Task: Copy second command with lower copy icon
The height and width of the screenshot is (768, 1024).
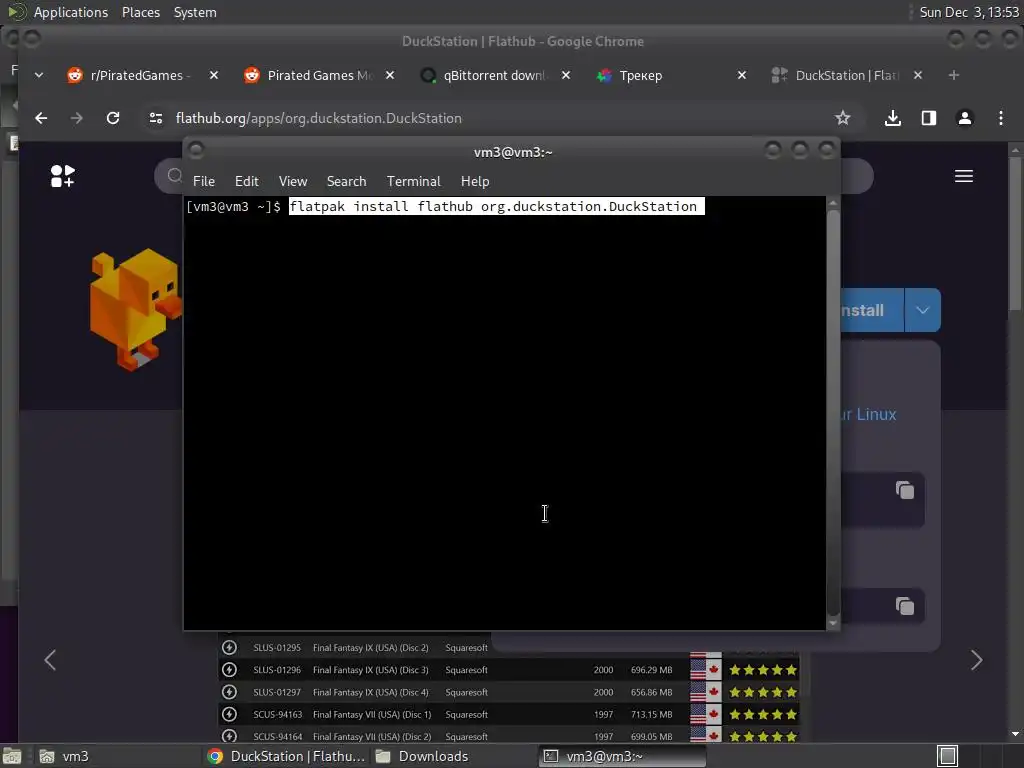Action: [904, 606]
